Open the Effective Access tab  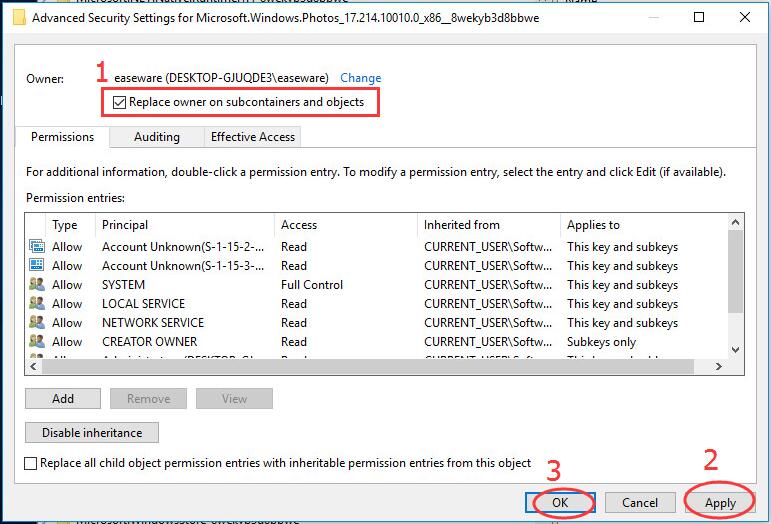tap(253, 137)
